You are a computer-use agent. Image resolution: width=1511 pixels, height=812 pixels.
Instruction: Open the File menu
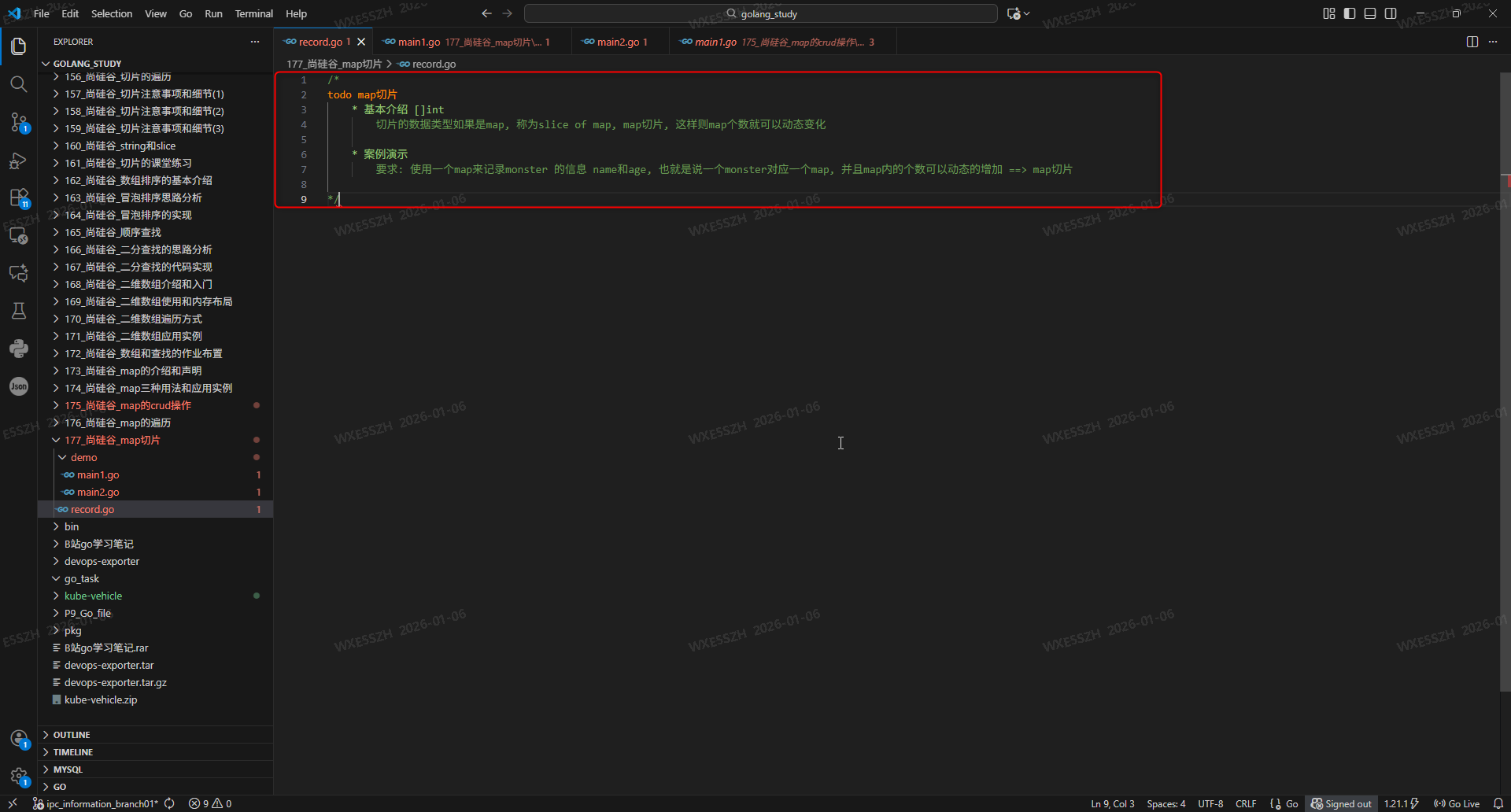[42, 13]
